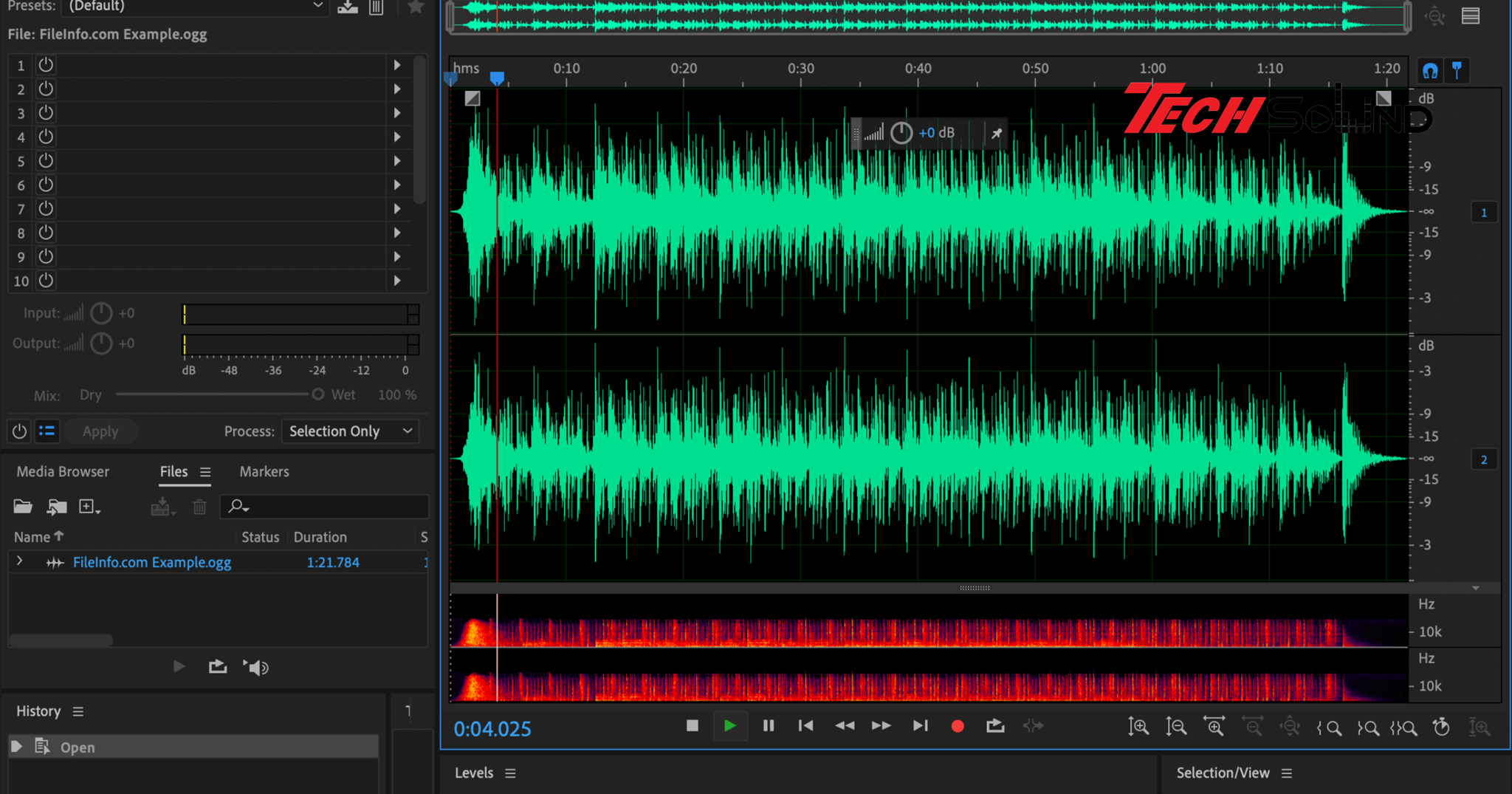This screenshot has height=794, width=1512.
Task: Open effect menu arrow for slot 5
Action: coord(397,161)
